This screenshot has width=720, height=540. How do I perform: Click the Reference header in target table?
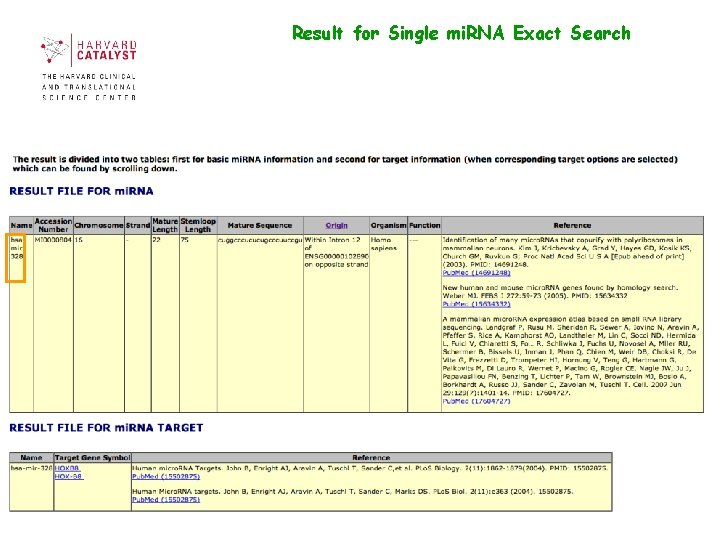pyautogui.click(x=371, y=458)
